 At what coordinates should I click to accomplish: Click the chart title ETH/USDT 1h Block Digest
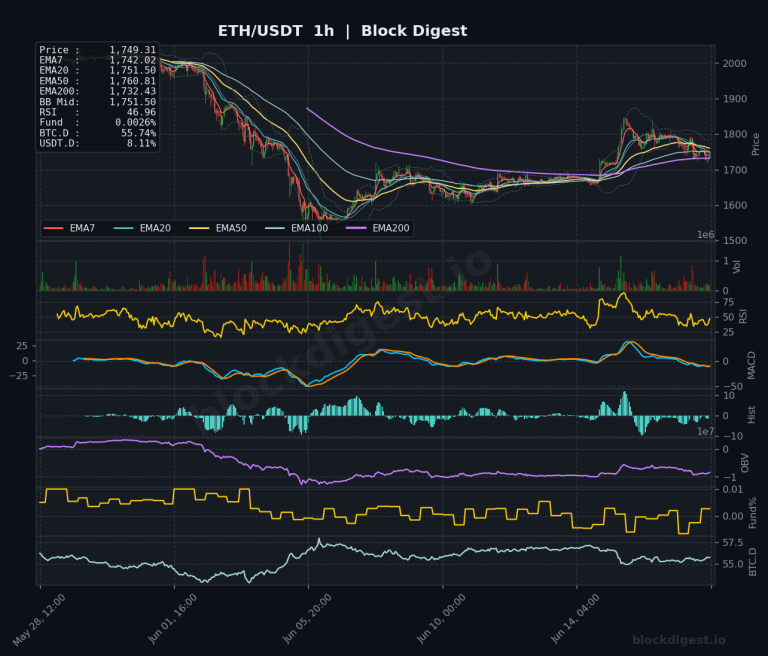342,31
